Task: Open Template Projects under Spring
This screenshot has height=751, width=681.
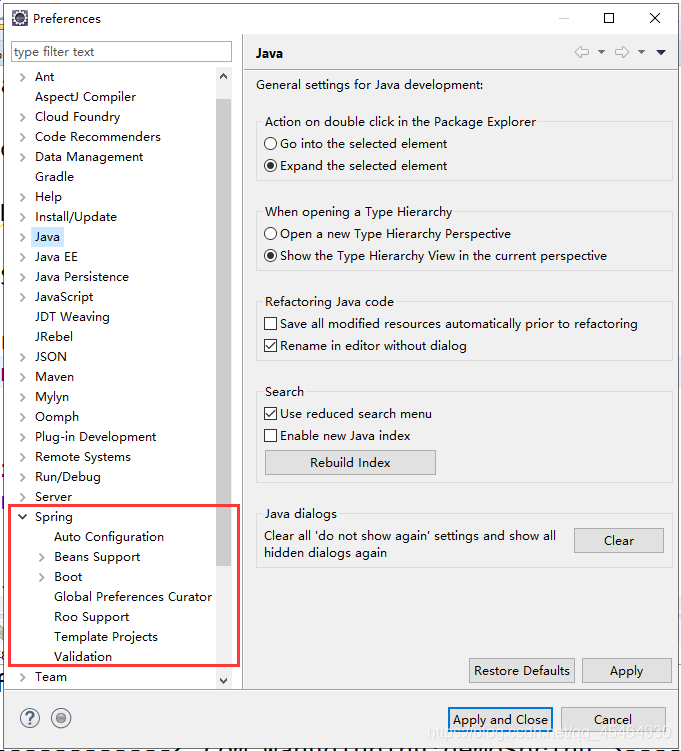Action: pyautogui.click(x=106, y=637)
